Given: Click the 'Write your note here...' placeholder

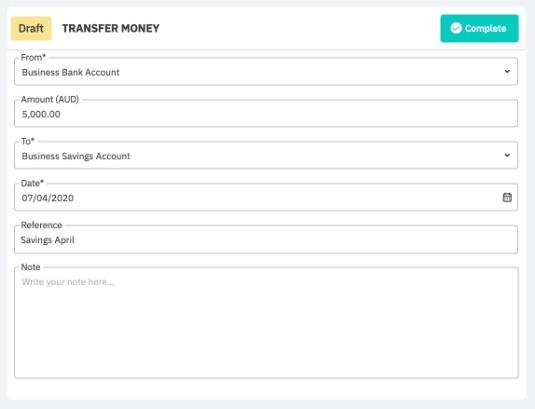Looking at the screenshot, I should 68,282.
